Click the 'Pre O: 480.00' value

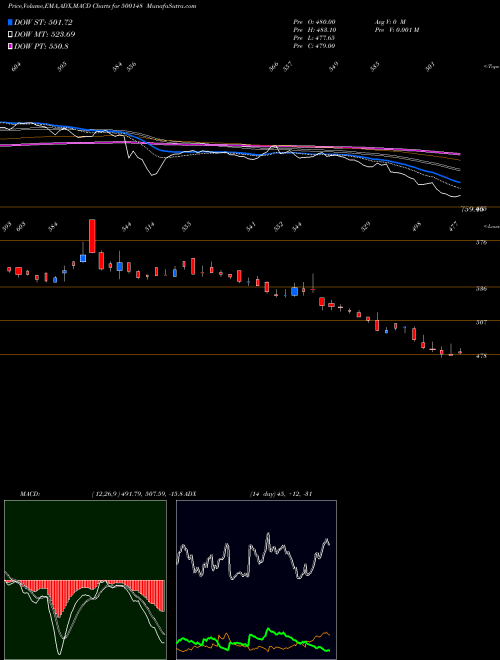pyautogui.click(x=314, y=22)
